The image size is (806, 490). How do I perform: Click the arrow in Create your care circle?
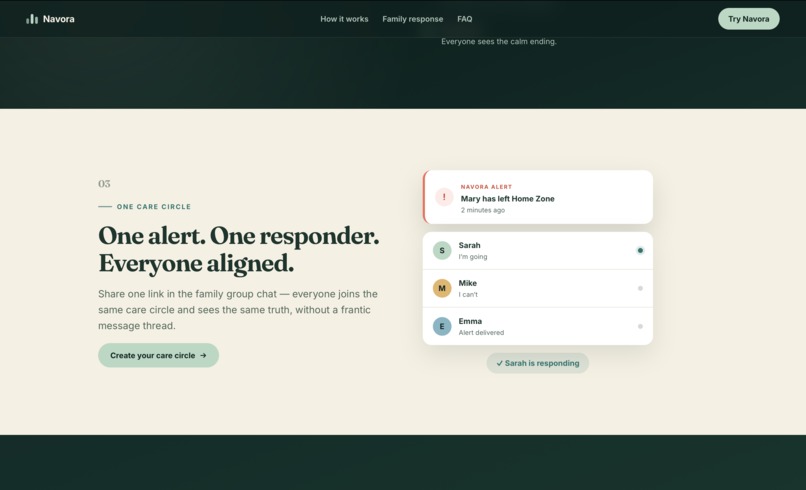pyautogui.click(x=203, y=355)
